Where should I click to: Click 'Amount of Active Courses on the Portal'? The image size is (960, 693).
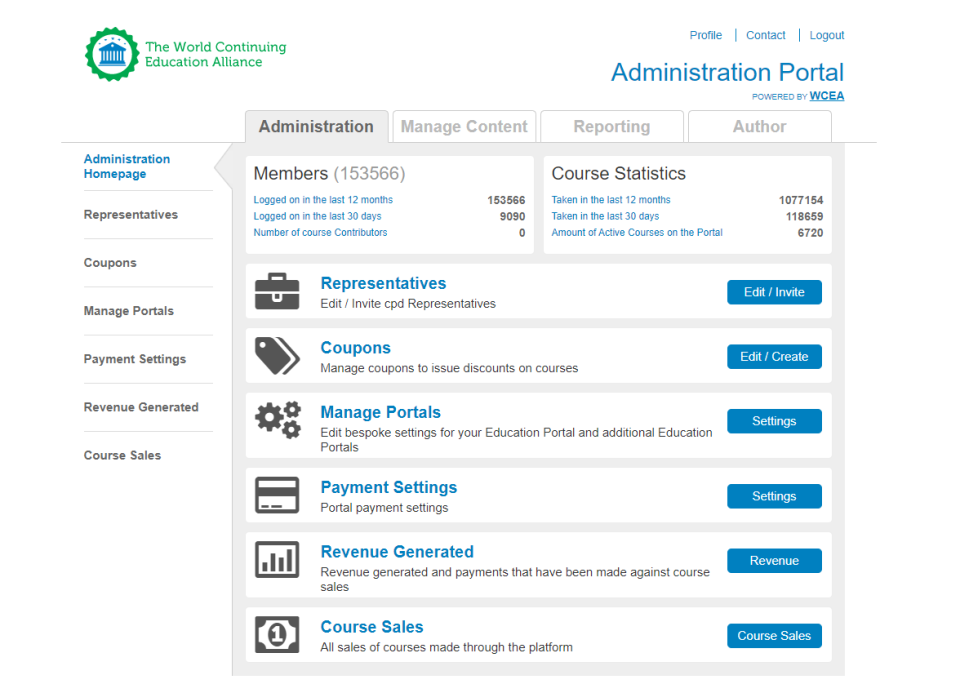637,233
